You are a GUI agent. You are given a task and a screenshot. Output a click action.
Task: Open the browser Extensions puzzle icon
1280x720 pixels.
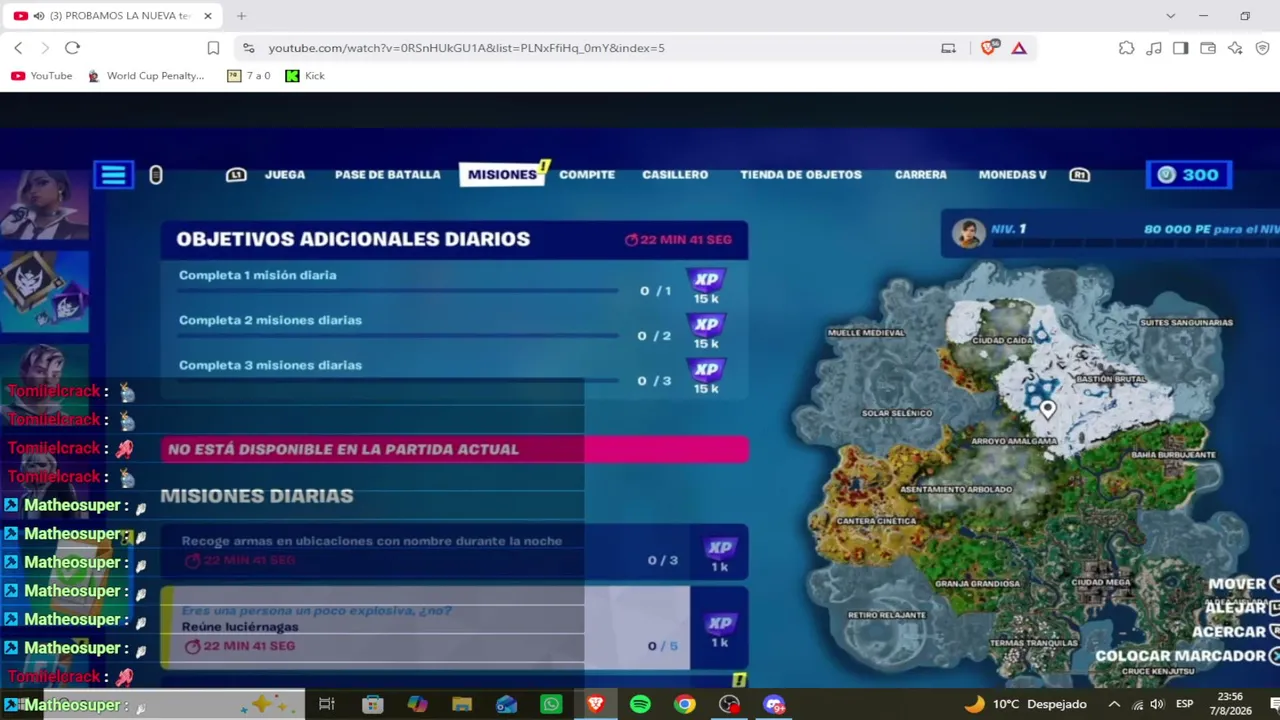coord(1127,48)
